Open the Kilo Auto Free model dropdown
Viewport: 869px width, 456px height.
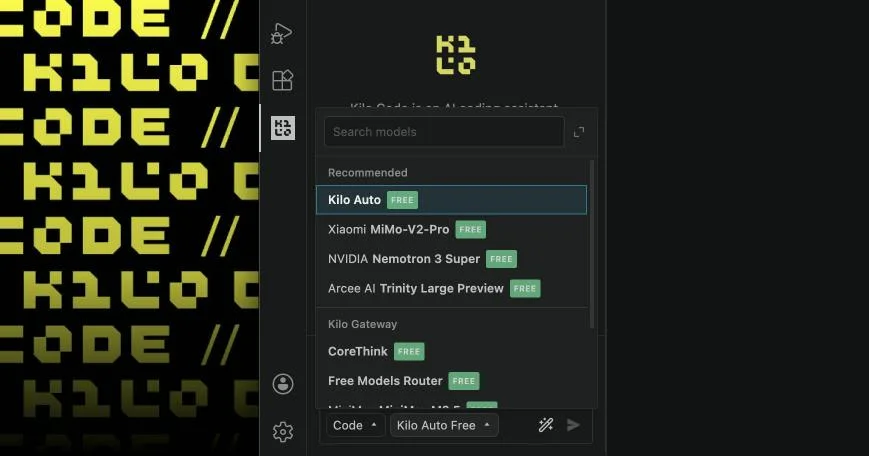pos(444,425)
